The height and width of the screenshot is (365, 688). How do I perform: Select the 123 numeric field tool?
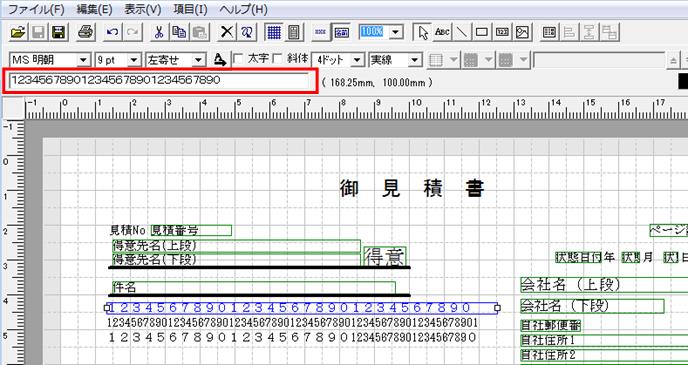pos(502,32)
